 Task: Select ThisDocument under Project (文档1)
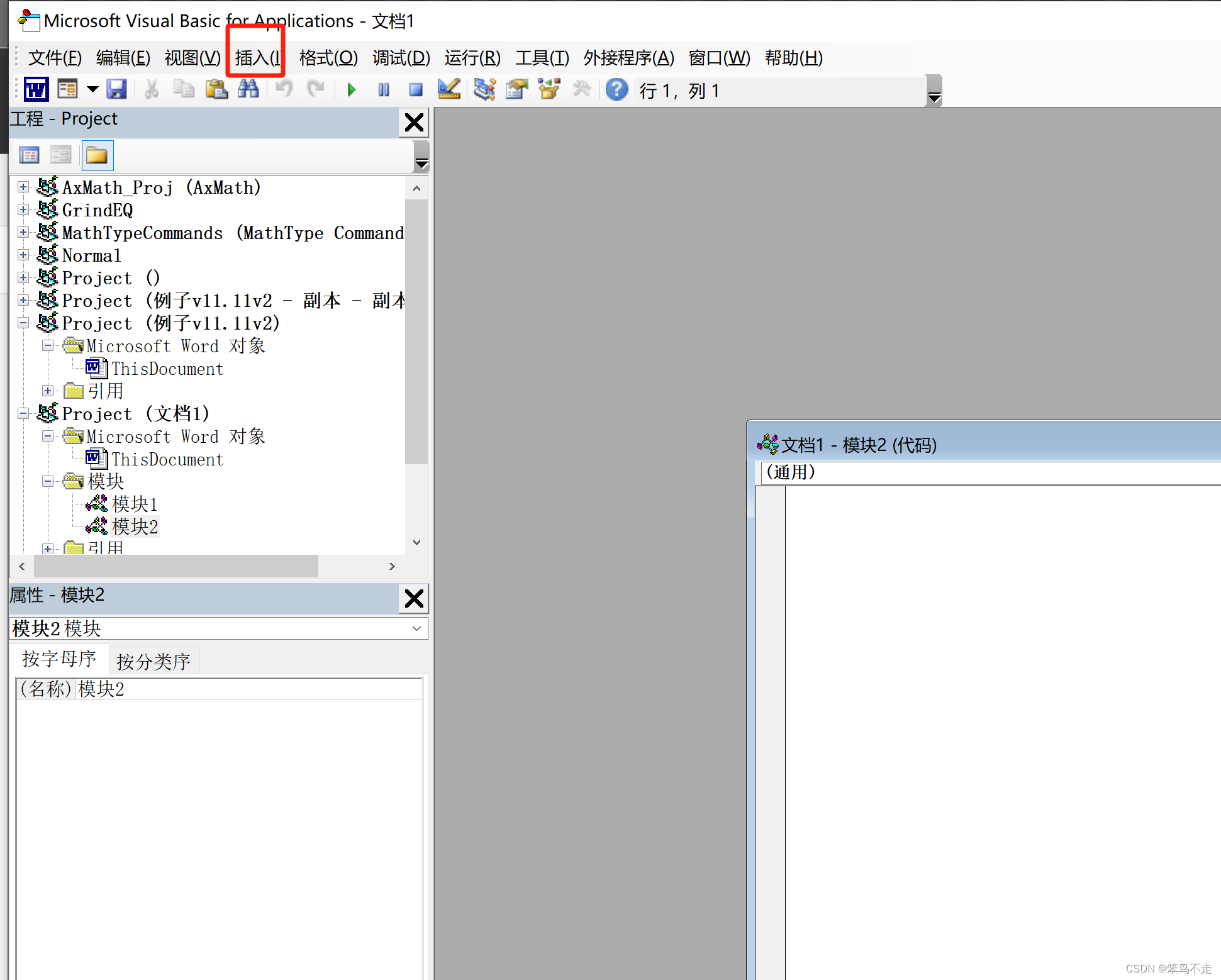pos(167,459)
